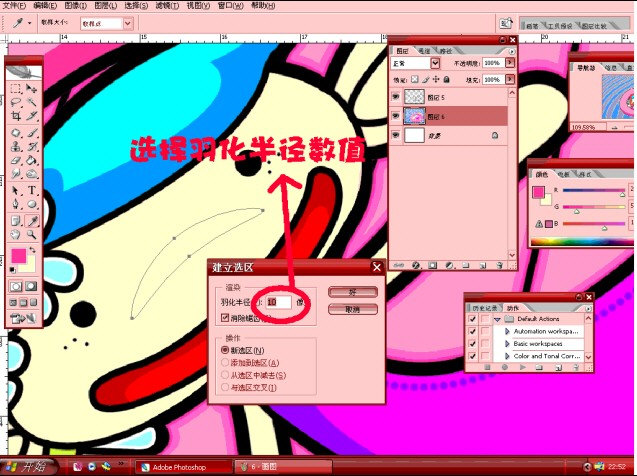Select the Path Selection arrow tool
This screenshot has width=637, height=476.
[16, 190]
